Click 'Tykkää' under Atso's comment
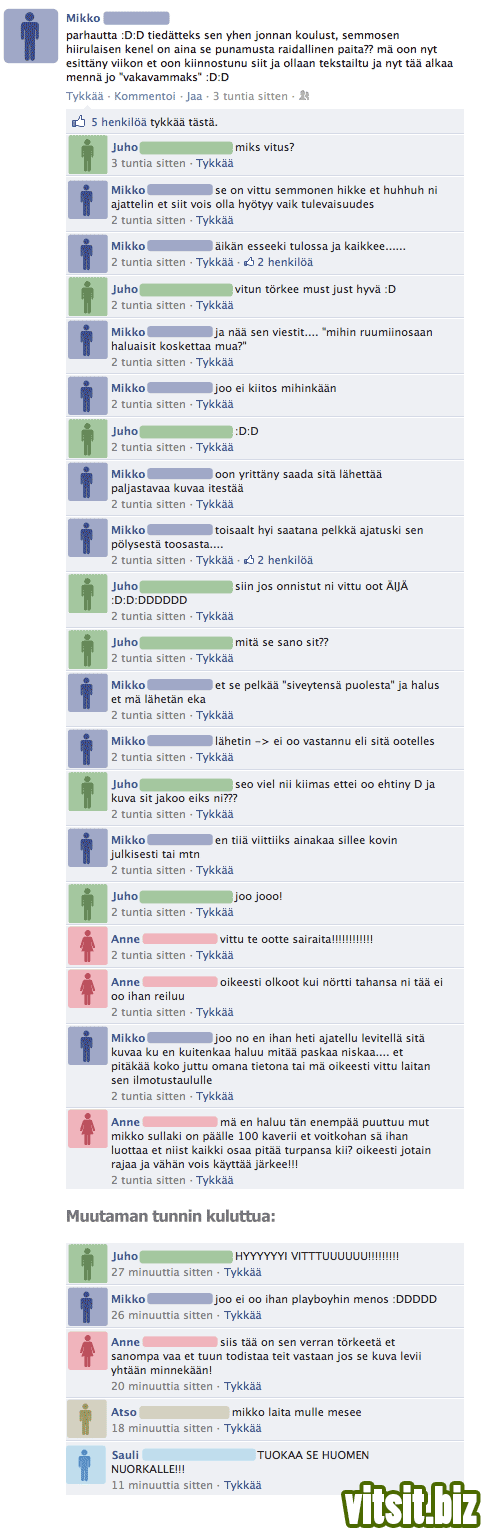This screenshot has height=1530, width=481. (243, 1428)
